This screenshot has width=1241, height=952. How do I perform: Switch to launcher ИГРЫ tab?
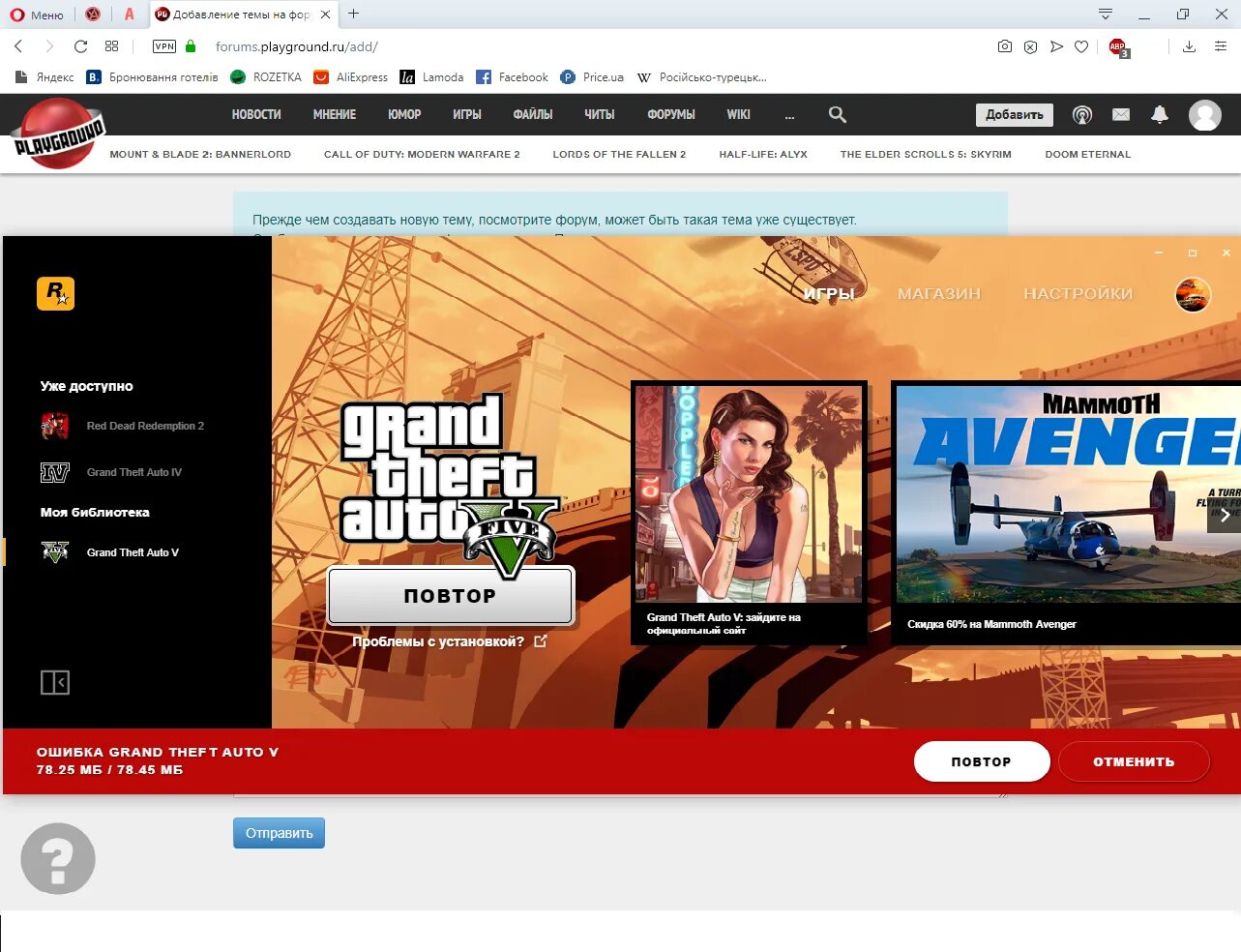pyautogui.click(x=829, y=293)
